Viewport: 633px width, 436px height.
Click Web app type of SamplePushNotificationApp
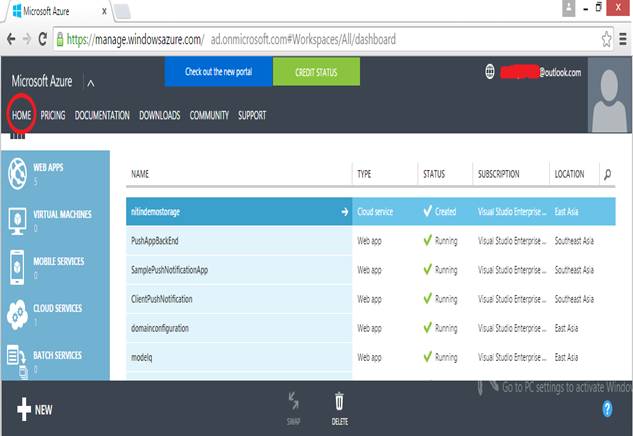[x=369, y=270]
